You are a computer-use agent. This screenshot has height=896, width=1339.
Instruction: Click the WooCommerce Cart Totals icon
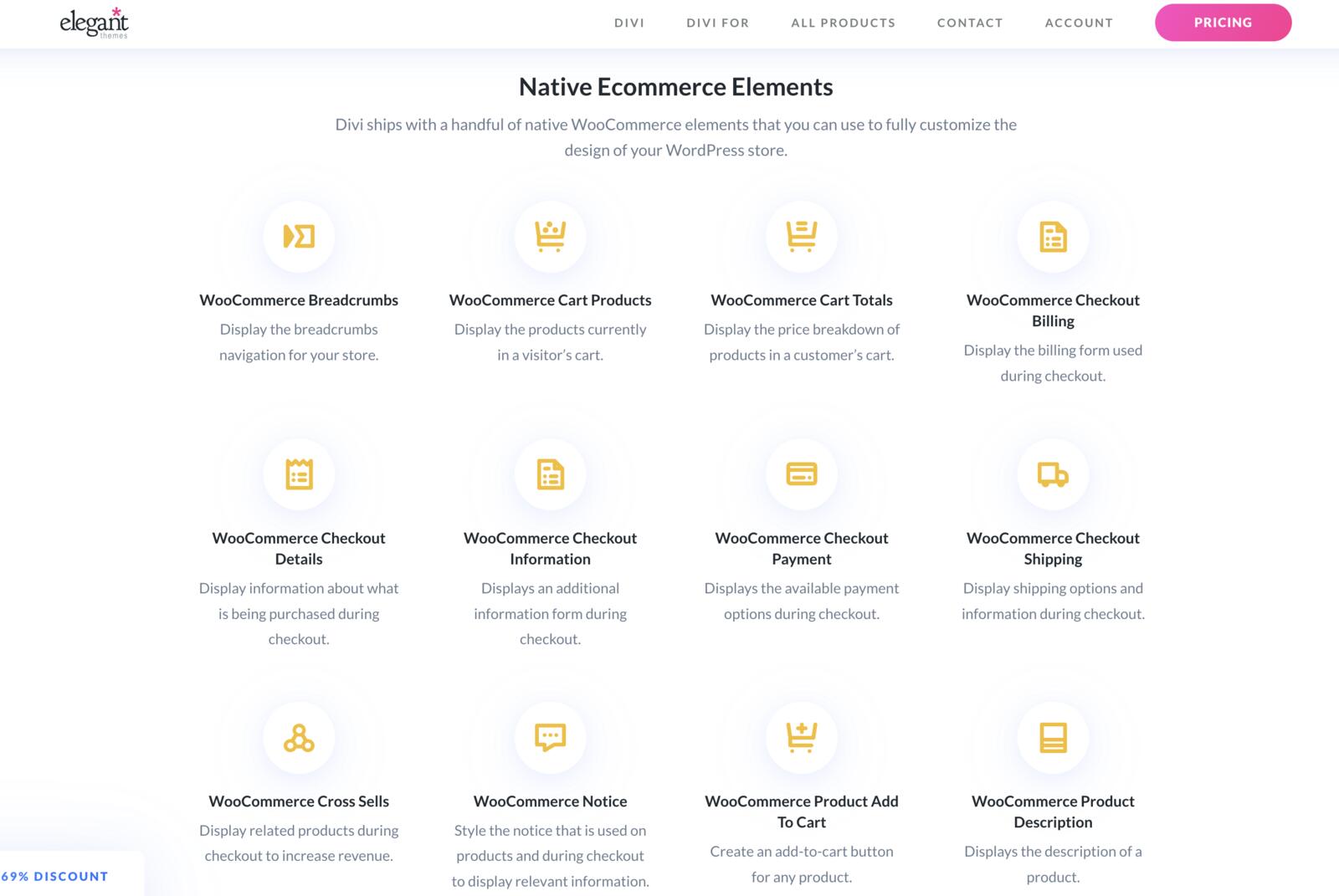802,236
